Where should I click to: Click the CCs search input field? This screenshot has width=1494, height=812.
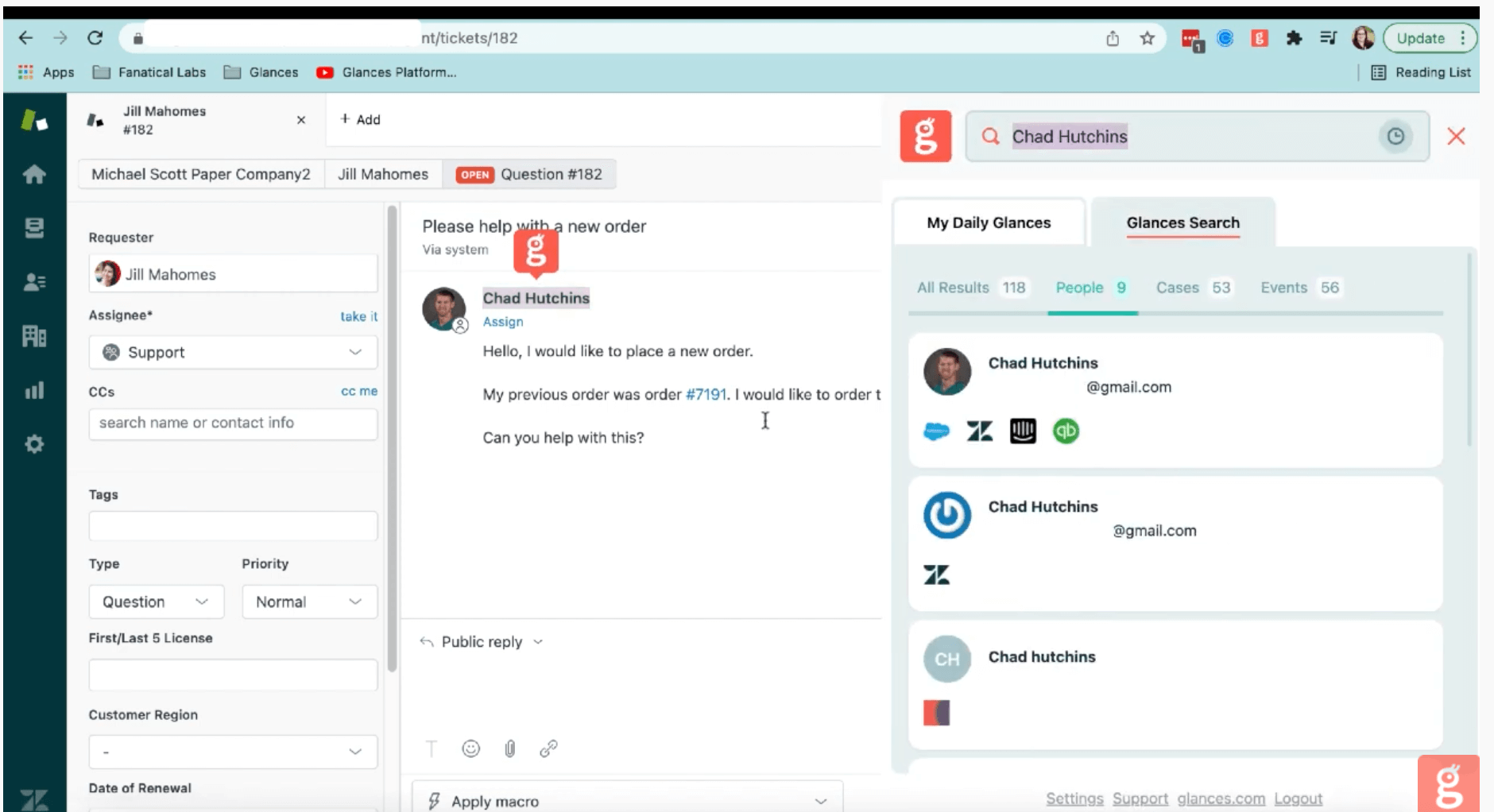point(233,423)
